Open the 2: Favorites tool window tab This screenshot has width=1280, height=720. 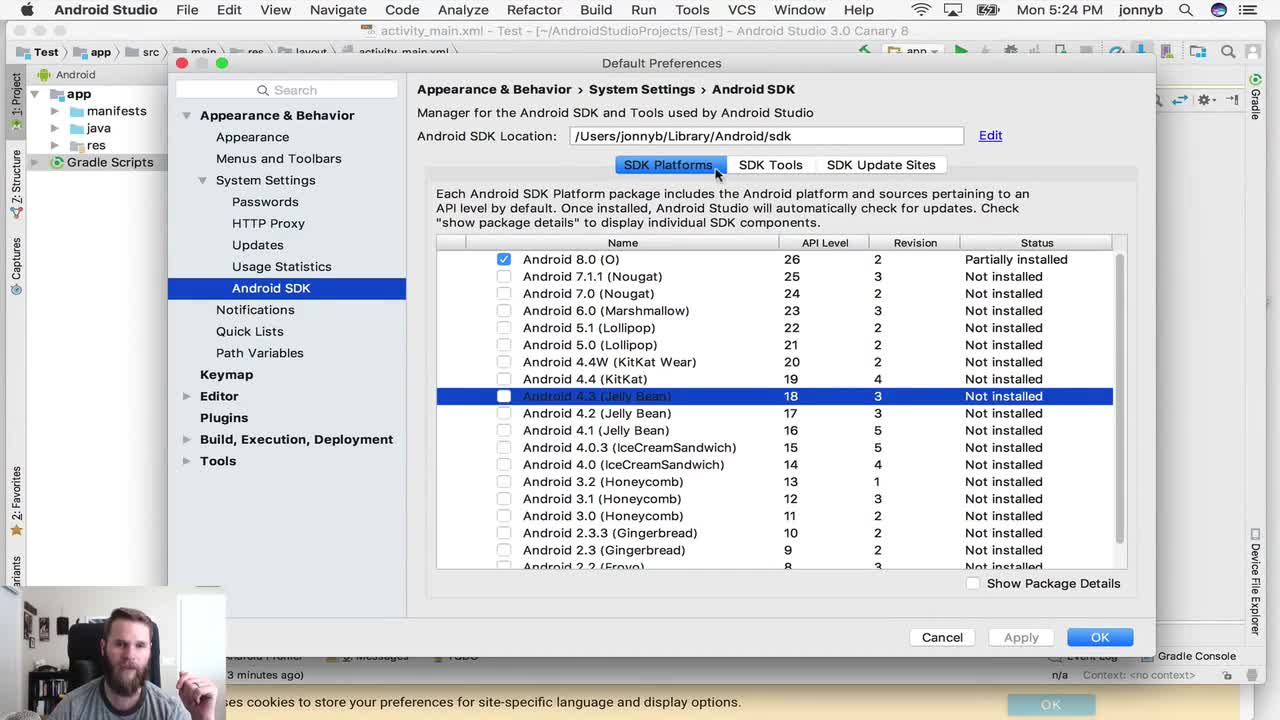15,502
